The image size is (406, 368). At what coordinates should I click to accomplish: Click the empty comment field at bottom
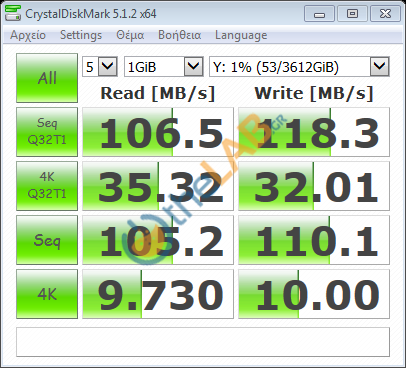tap(203, 342)
